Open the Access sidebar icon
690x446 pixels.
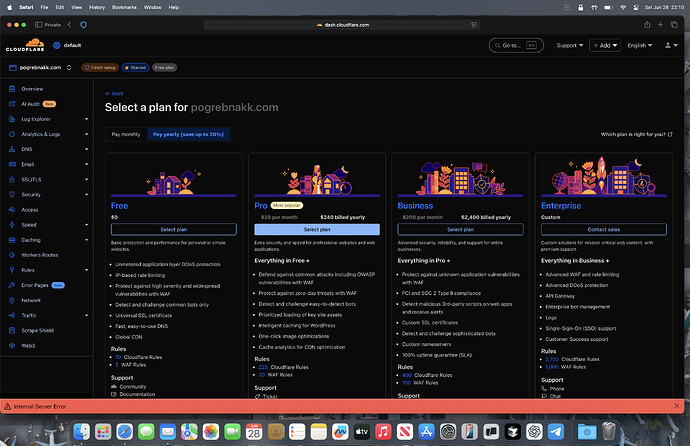(12, 210)
